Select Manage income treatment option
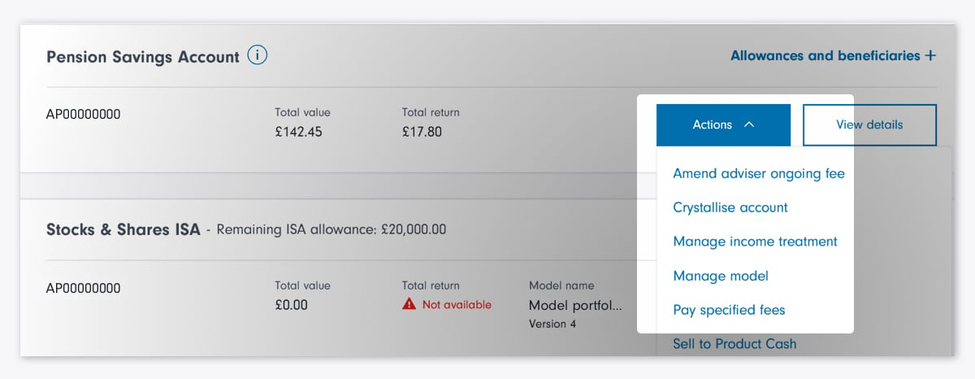The width and height of the screenshot is (975, 379). [x=755, y=242]
